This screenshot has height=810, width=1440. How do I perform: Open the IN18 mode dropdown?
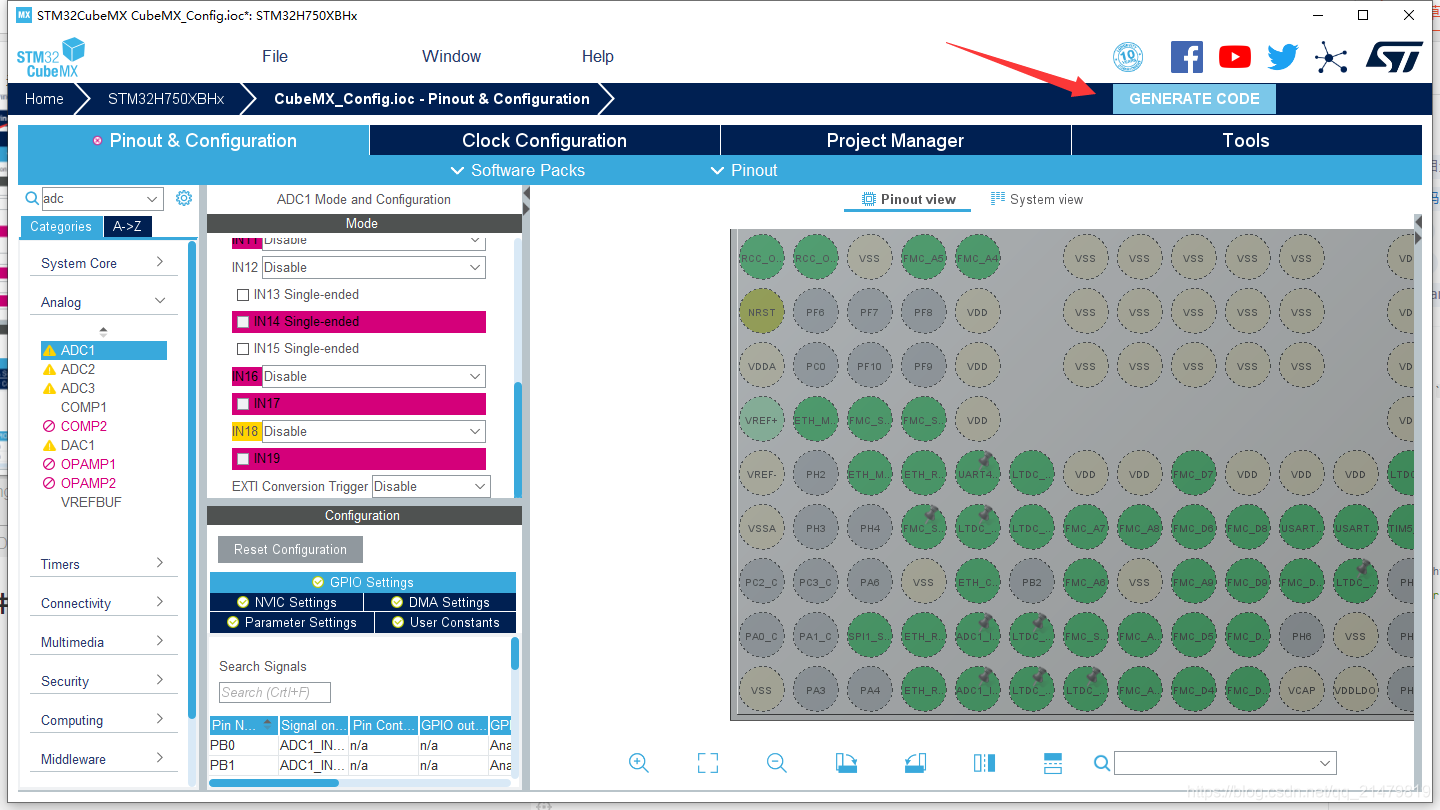pyautogui.click(x=373, y=432)
